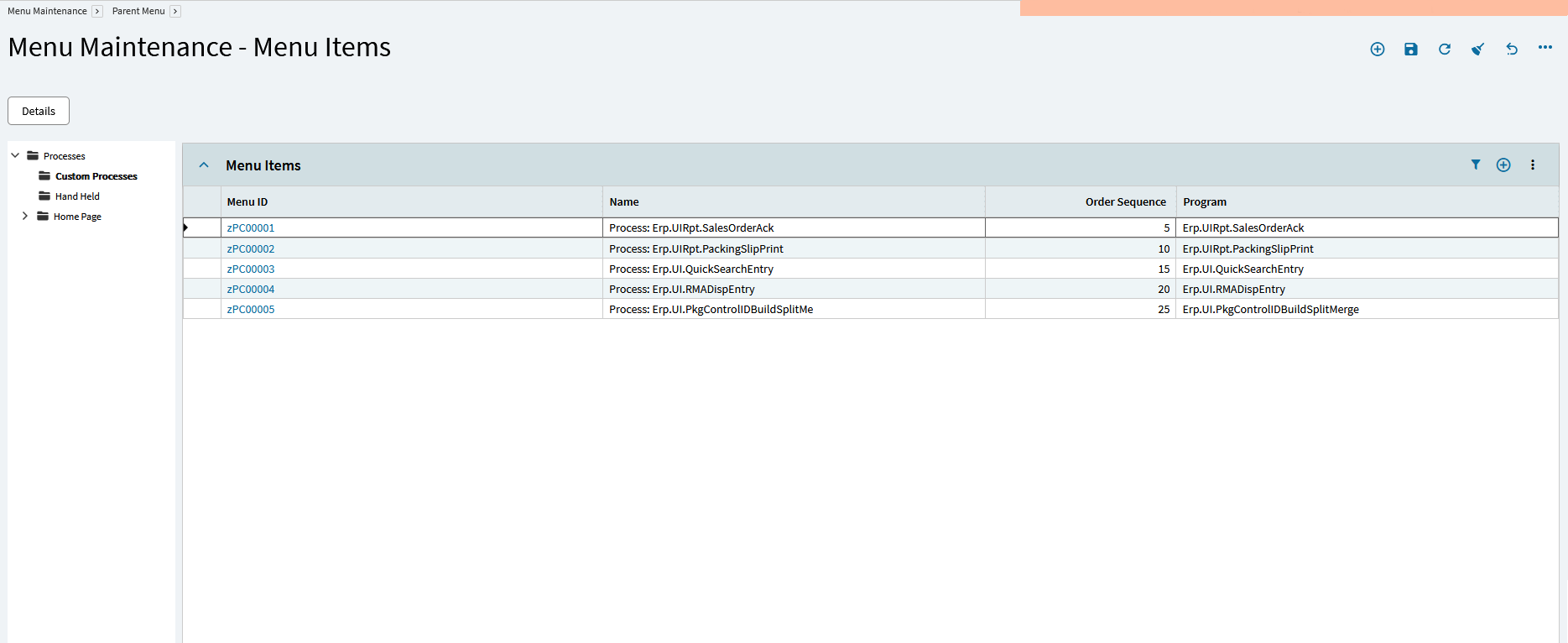Sort by the Program column header
Viewport: 1568px width, 643px height.
tap(1367, 201)
